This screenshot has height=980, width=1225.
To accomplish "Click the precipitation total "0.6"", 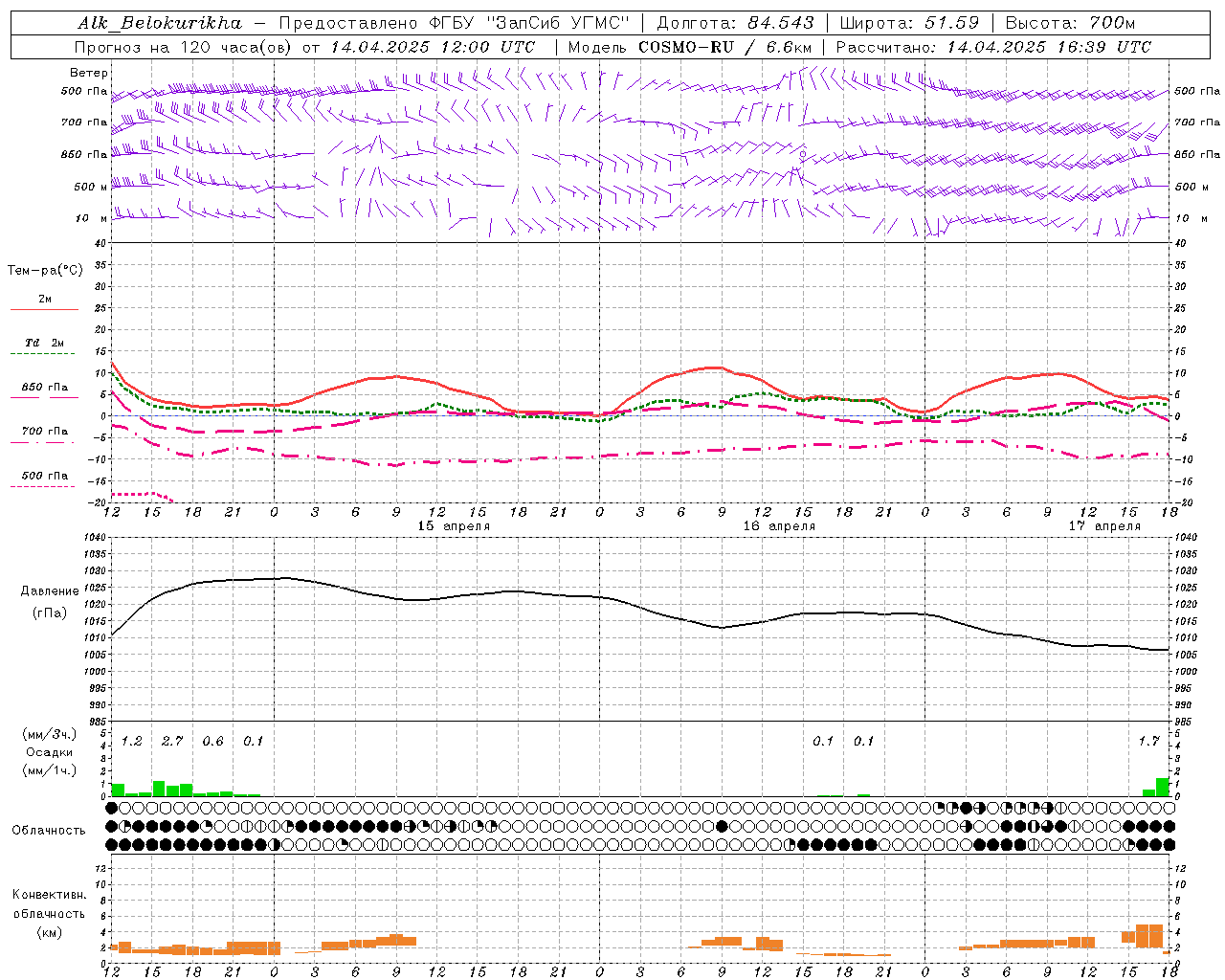I will pos(212,741).
